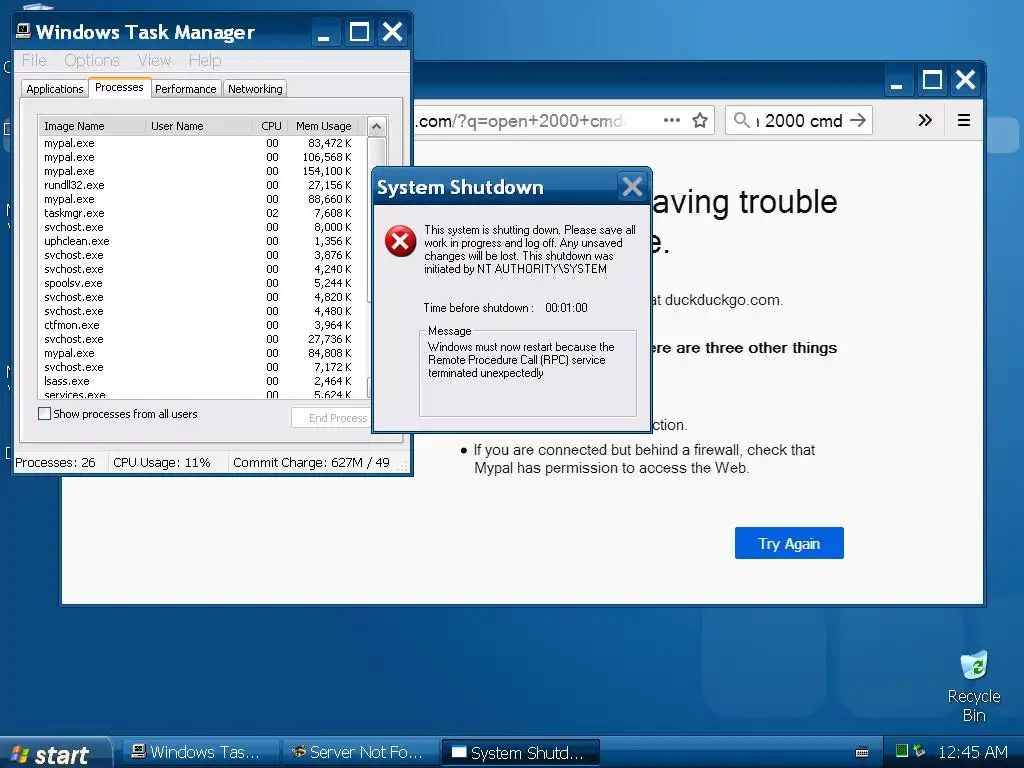Open the Recycle Bin desktop icon

pyautogui.click(x=974, y=686)
